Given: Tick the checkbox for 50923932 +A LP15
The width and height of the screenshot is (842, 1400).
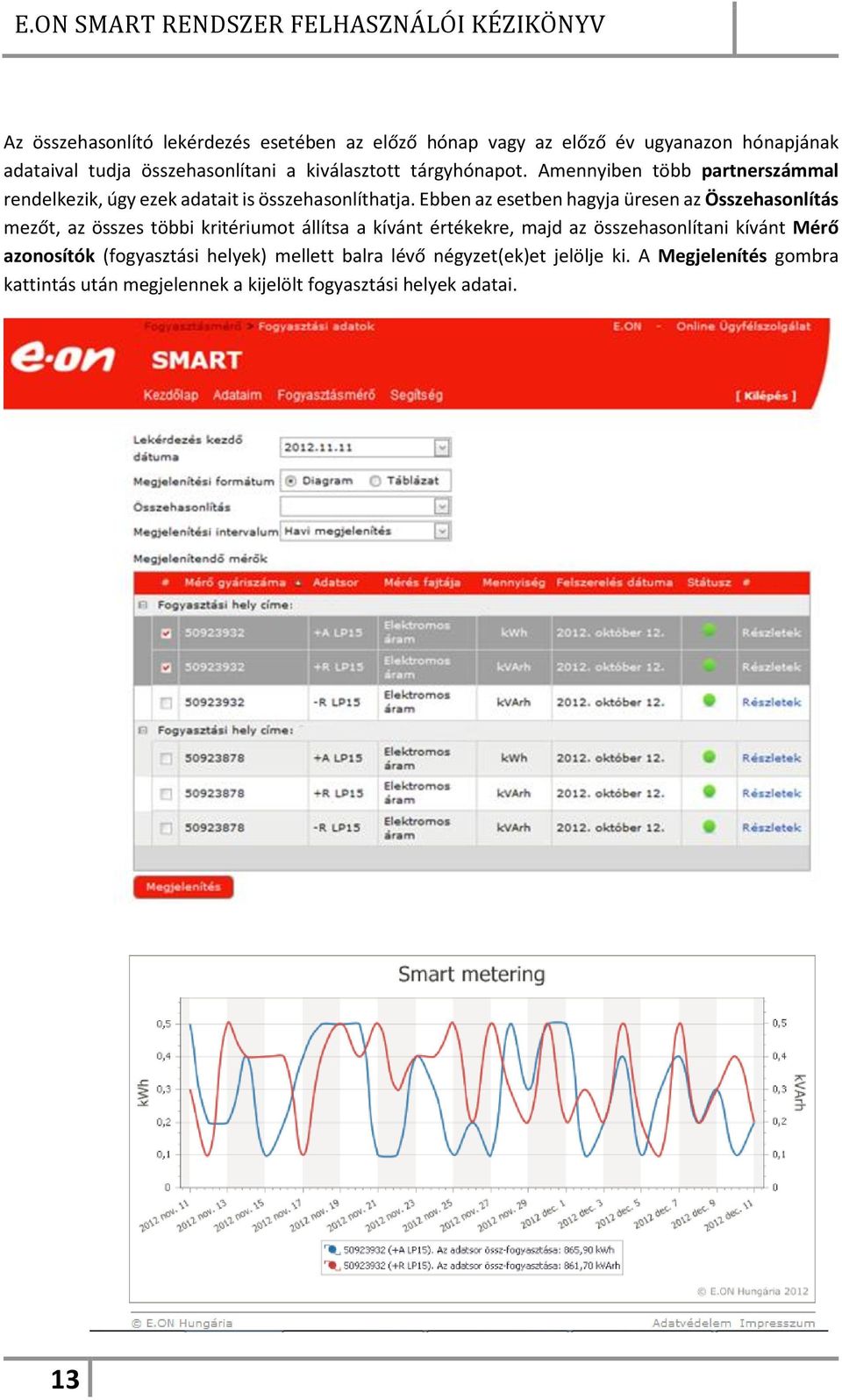Looking at the screenshot, I should (166, 632).
